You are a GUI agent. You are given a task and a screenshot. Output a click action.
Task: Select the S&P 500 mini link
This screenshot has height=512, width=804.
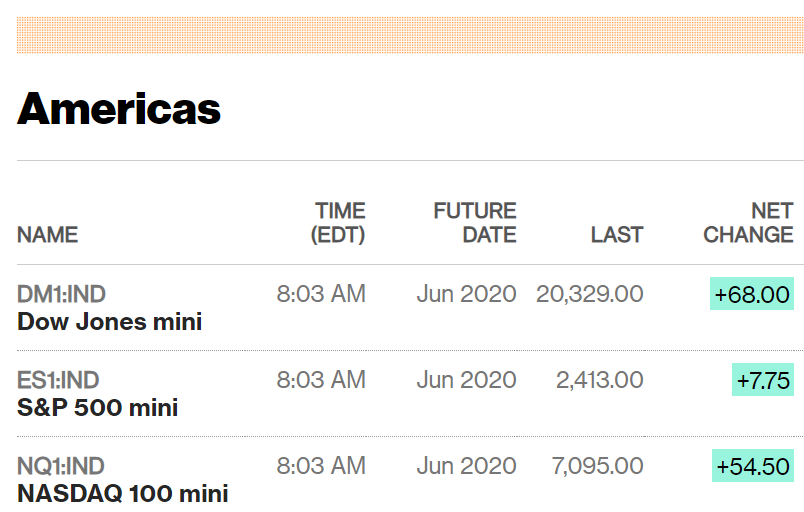[x=97, y=408]
